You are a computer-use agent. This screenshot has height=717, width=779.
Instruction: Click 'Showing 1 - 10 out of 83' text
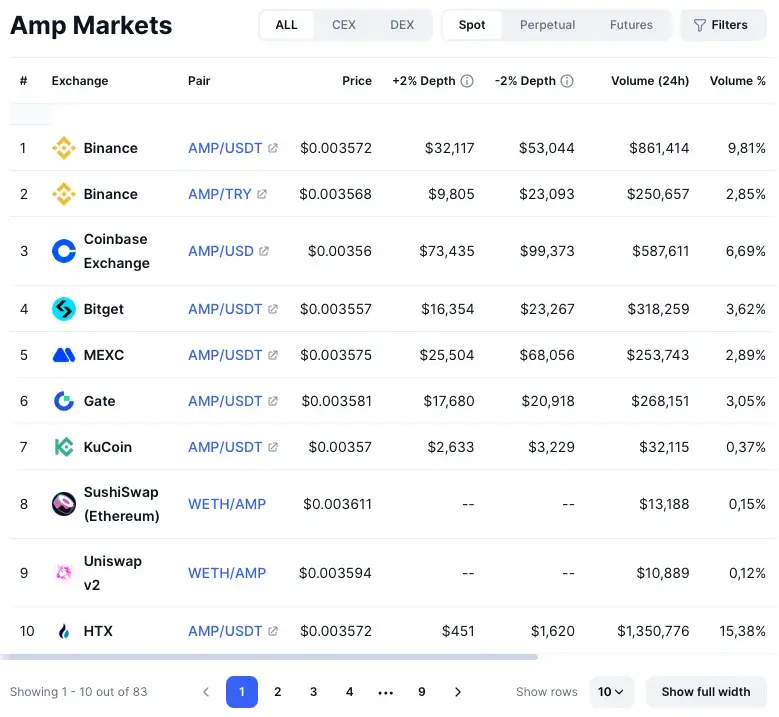(78, 692)
